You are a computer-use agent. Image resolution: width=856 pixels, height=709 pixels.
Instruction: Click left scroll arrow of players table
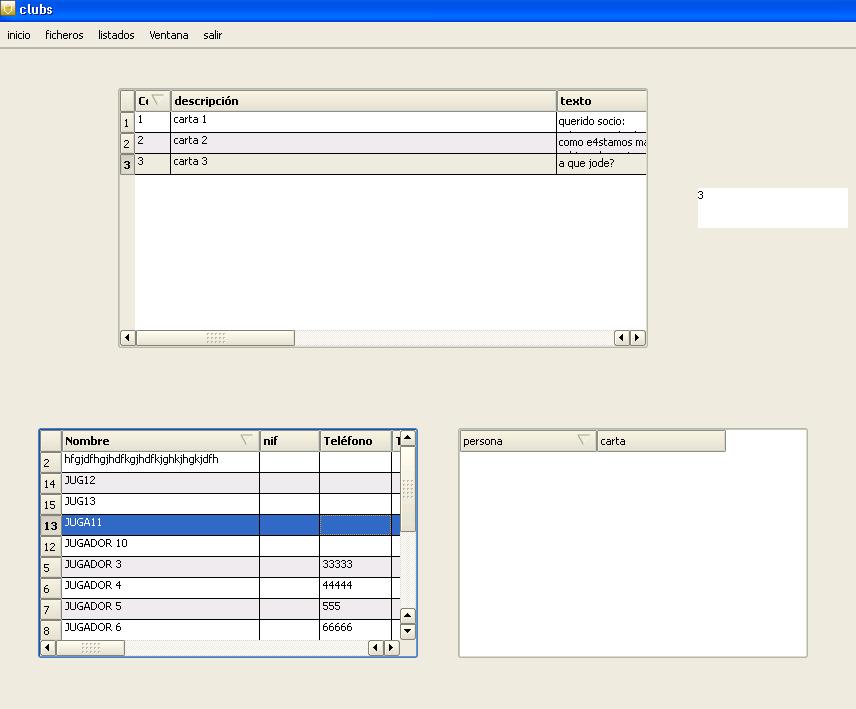[47, 648]
